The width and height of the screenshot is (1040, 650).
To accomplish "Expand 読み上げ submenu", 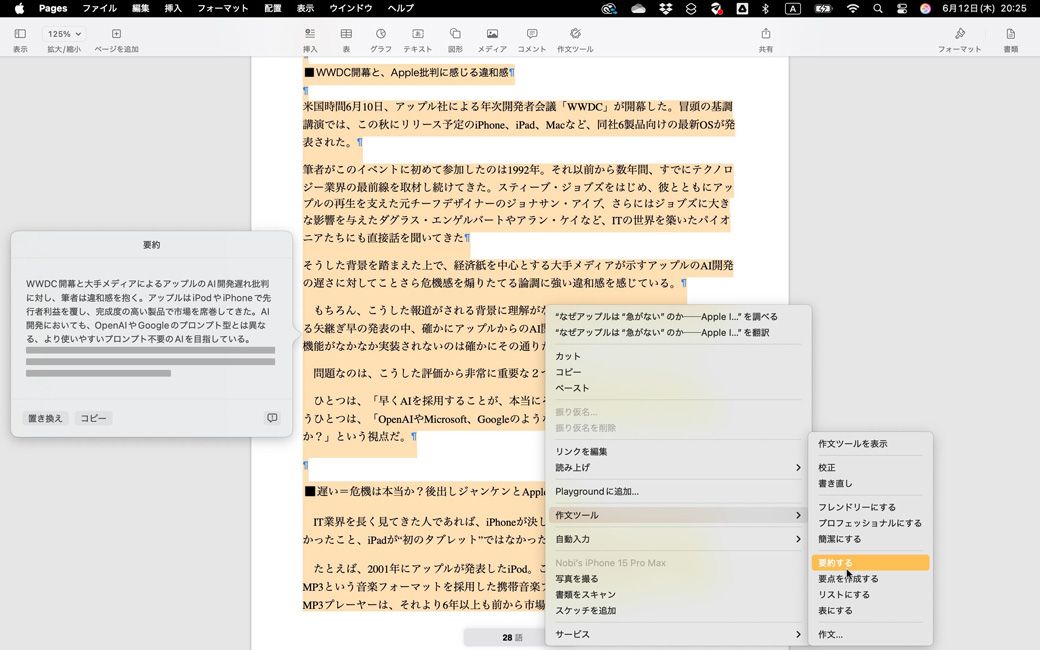I will pos(678,468).
